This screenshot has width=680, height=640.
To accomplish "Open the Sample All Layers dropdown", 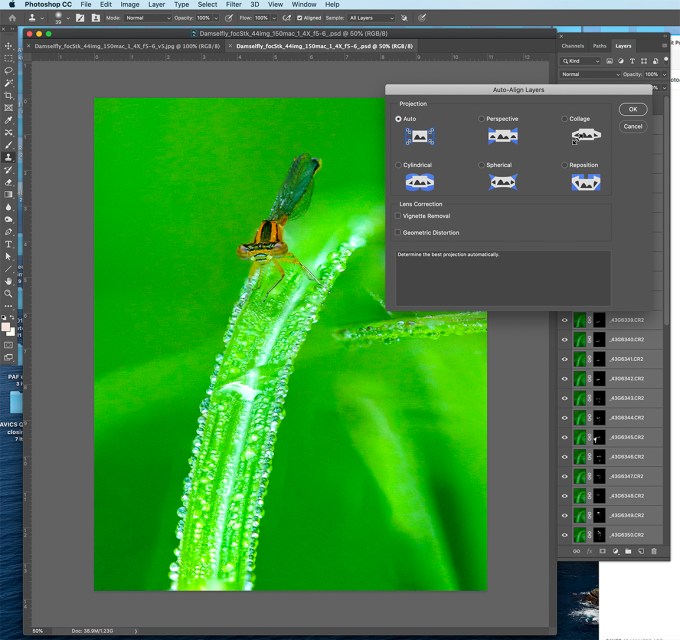I will pyautogui.click(x=371, y=18).
